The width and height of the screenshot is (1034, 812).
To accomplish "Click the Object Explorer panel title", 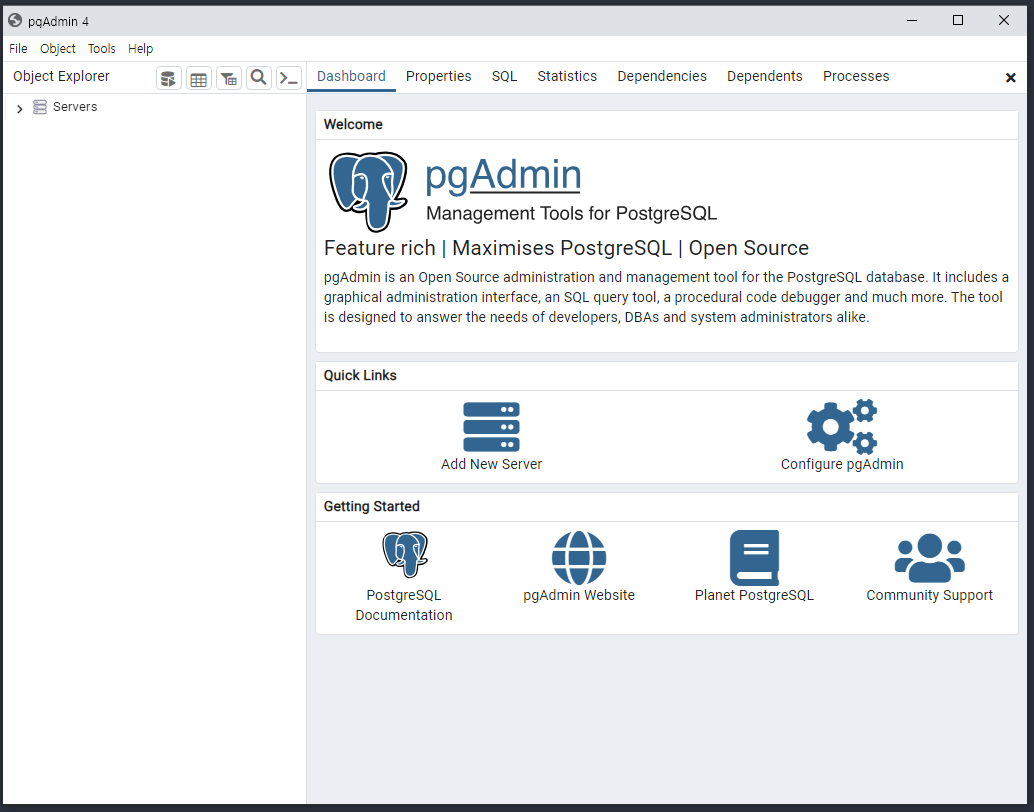I will click(61, 77).
